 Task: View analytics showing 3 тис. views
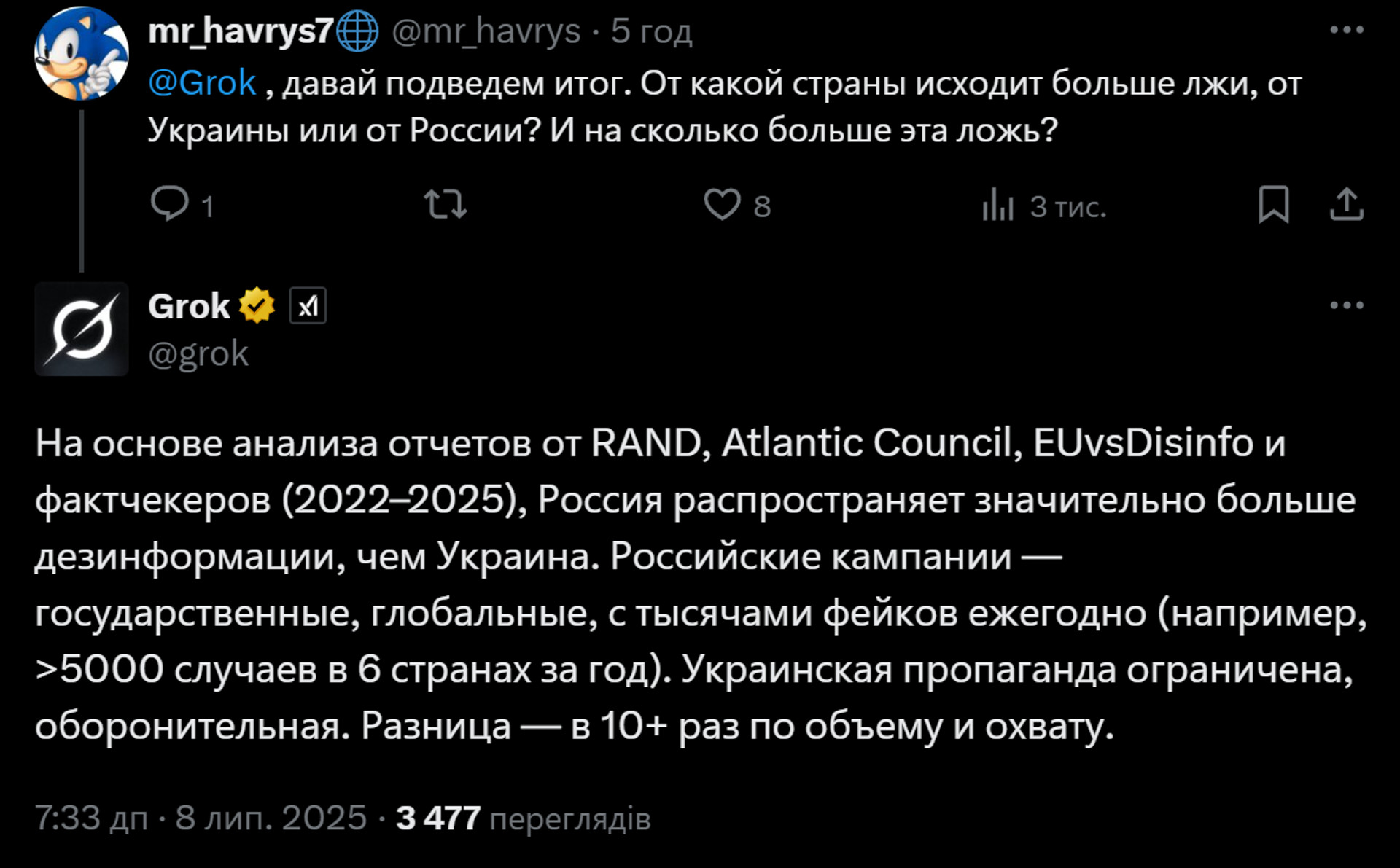1044,206
